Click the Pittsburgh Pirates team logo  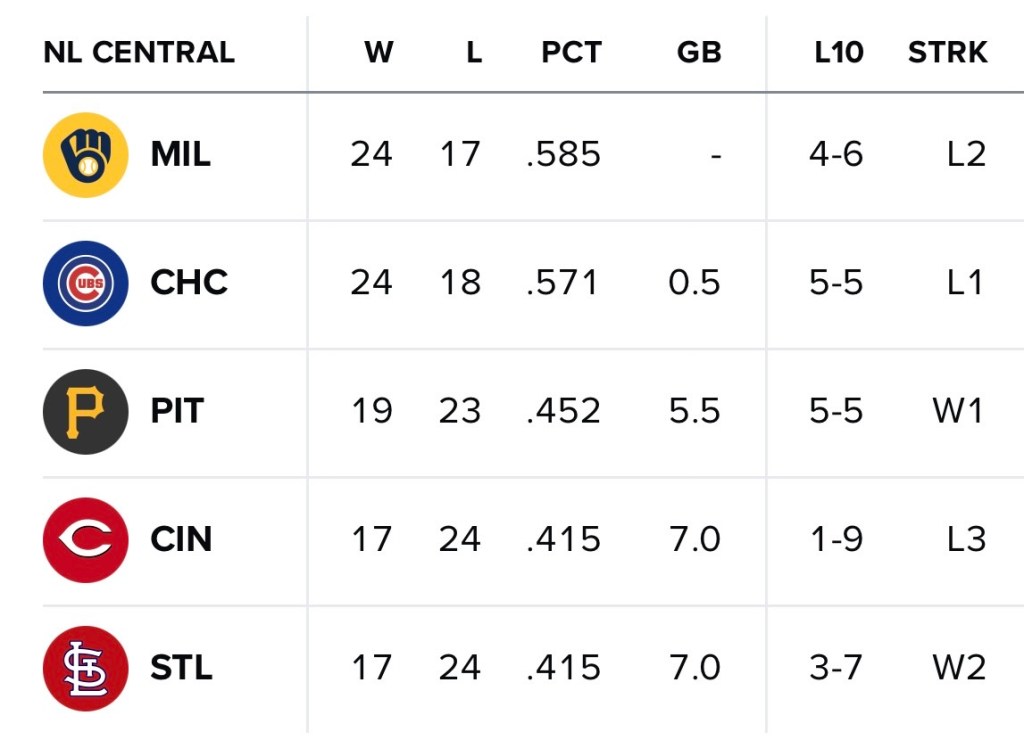coord(86,411)
